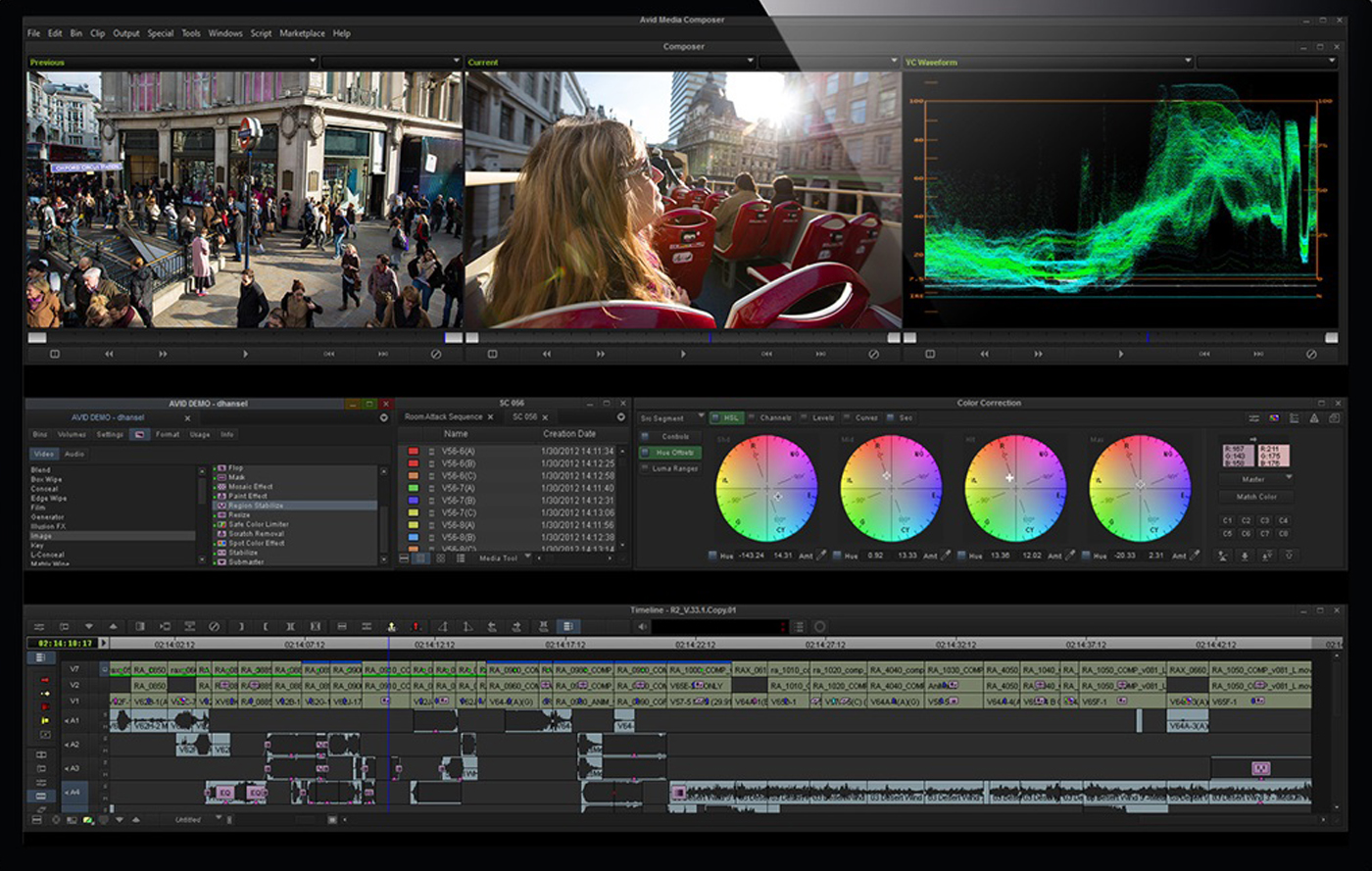
Task: Open the Effect Palette tab icon
Action: point(139,434)
